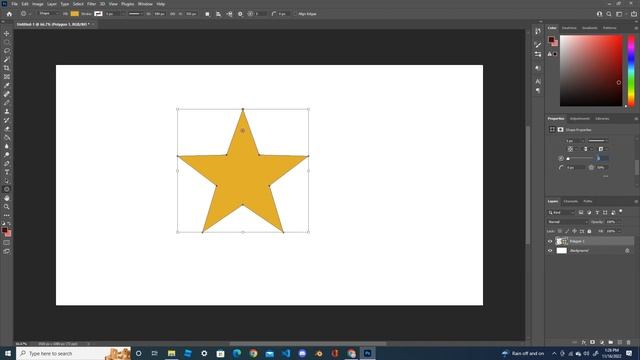Open the Fill value dropdown
This screenshot has width=640, height=360.
coord(620,231)
